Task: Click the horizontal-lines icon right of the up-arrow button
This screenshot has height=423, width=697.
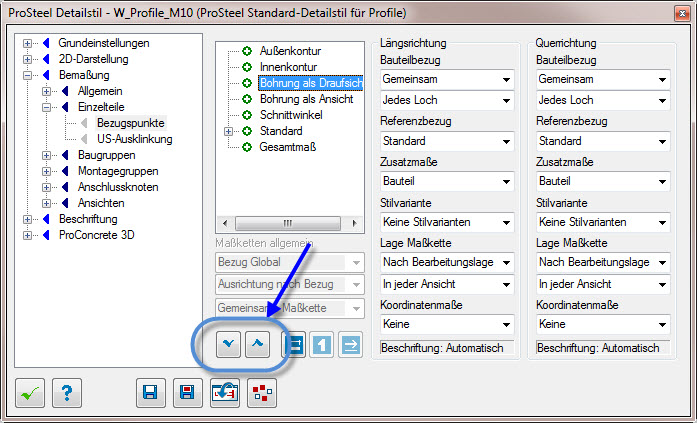Action: pyautogui.click(x=293, y=344)
